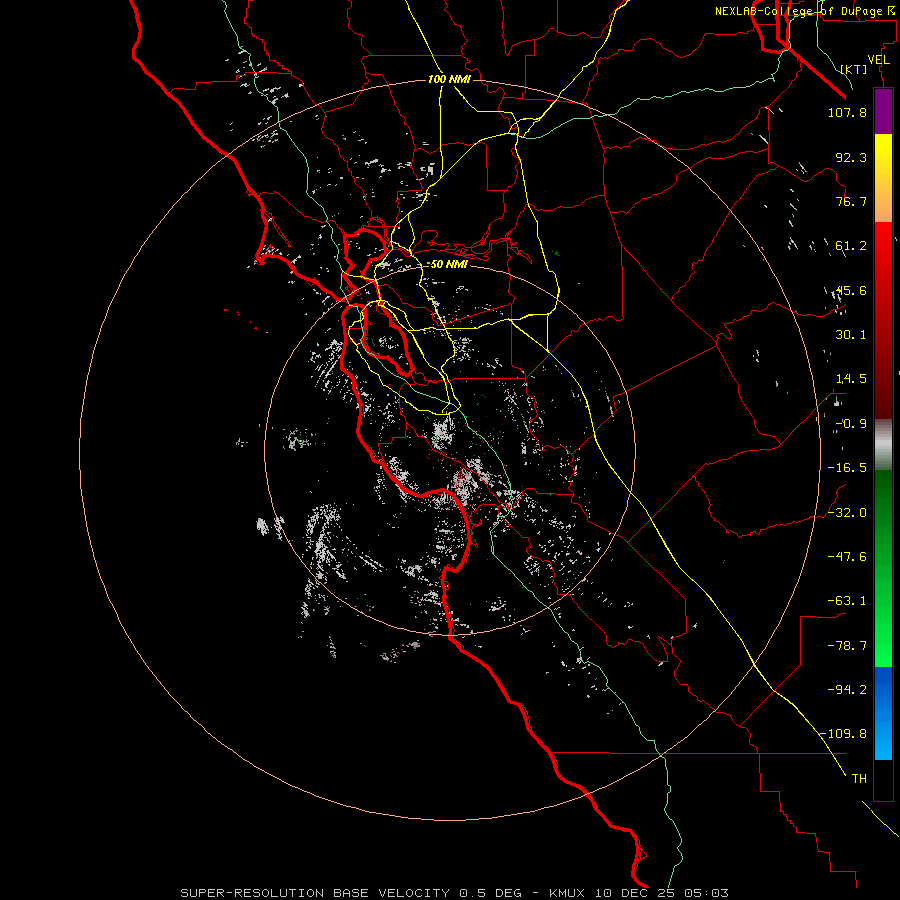Click the -47.6 velocity scale value
The height and width of the screenshot is (900, 900).
pyautogui.click(x=847, y=557)
